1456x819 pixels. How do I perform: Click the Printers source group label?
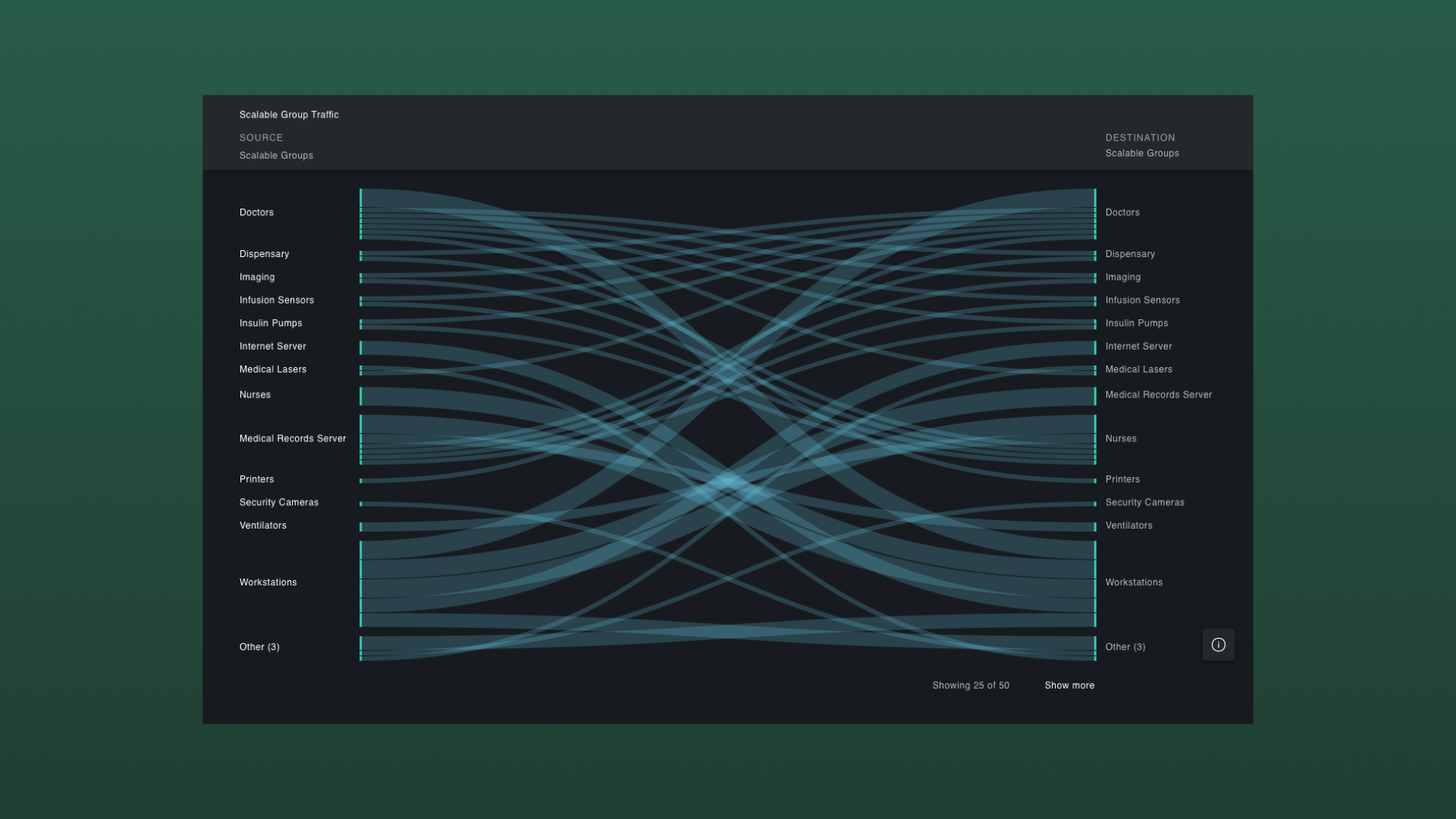coord(256,479)
